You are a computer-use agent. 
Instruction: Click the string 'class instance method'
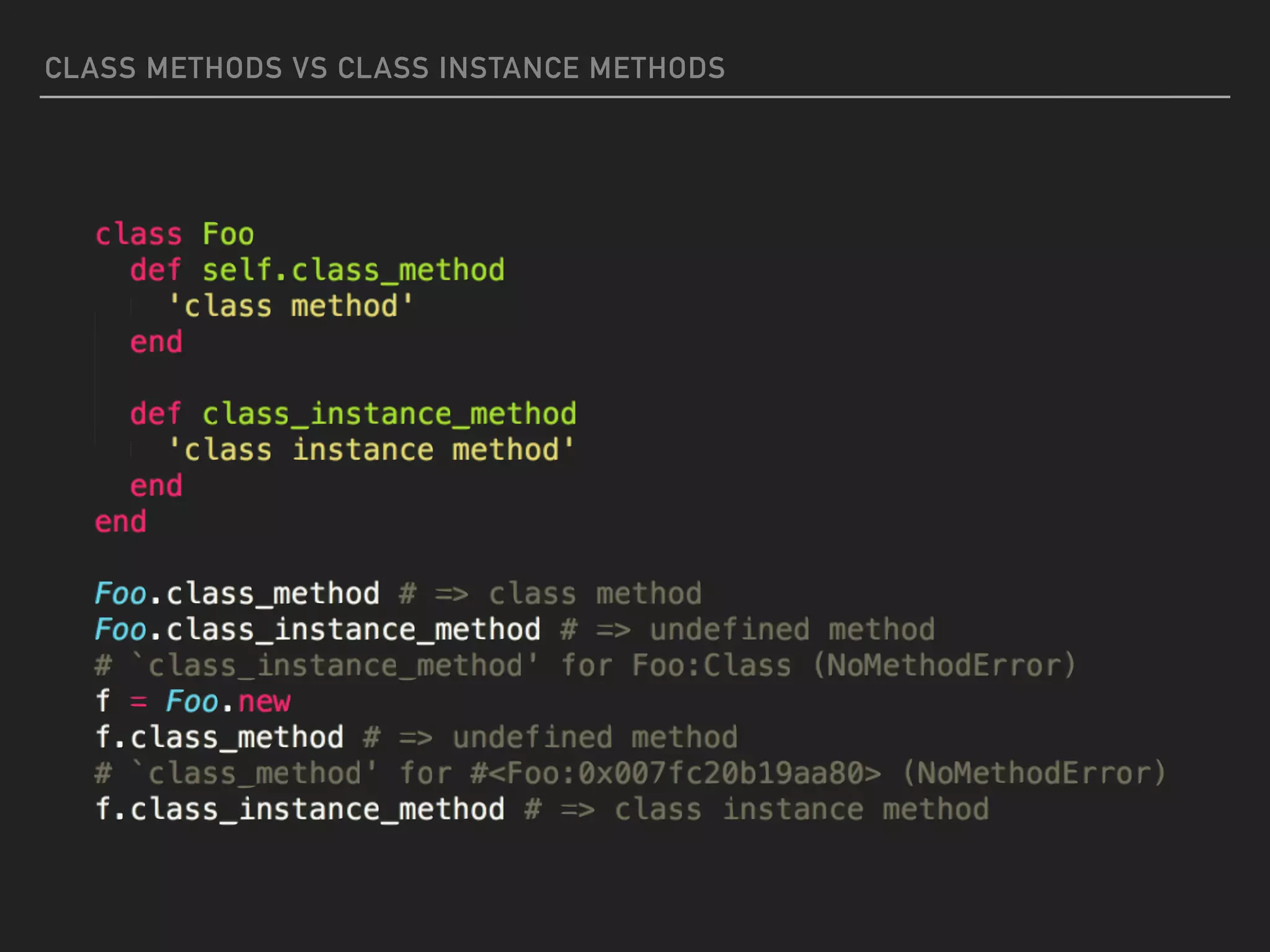[371, 450]
